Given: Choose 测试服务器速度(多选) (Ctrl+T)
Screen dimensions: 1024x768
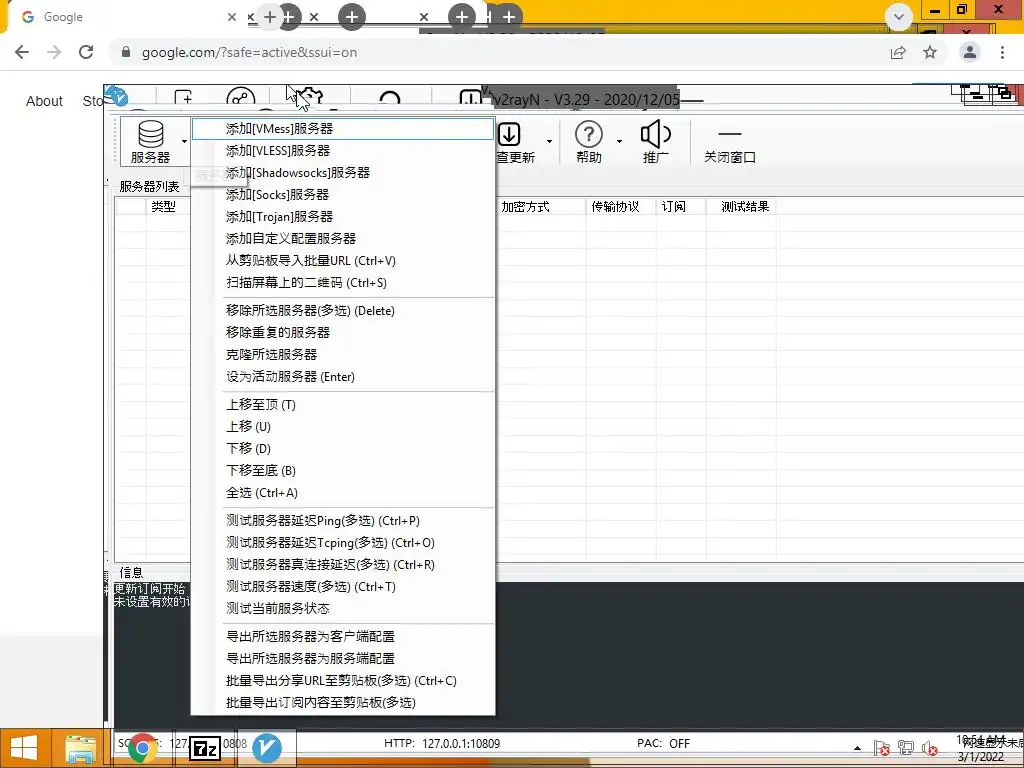Looking at the screenshot, I should [343, 587].
